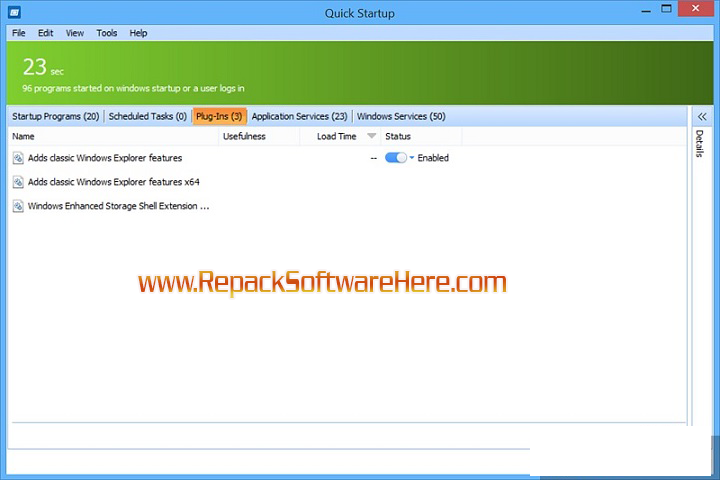The width and height of the screenshot is (720, 480).
Task: Click icon of Windows Enhanced Storage Shell Extension
Action: [x=18, y=206]
